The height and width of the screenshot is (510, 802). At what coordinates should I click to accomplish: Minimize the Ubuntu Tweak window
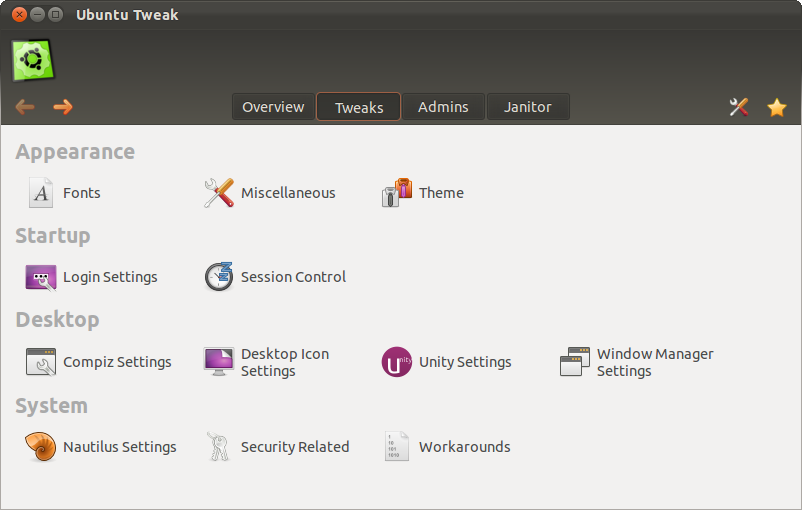[37, 14]
